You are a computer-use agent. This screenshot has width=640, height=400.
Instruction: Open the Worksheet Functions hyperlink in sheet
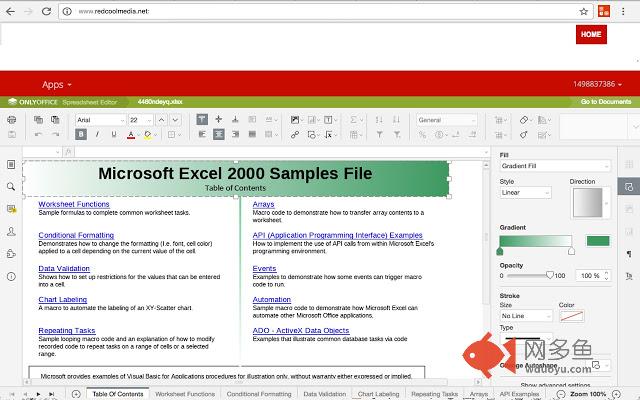[x=74, y=204]
